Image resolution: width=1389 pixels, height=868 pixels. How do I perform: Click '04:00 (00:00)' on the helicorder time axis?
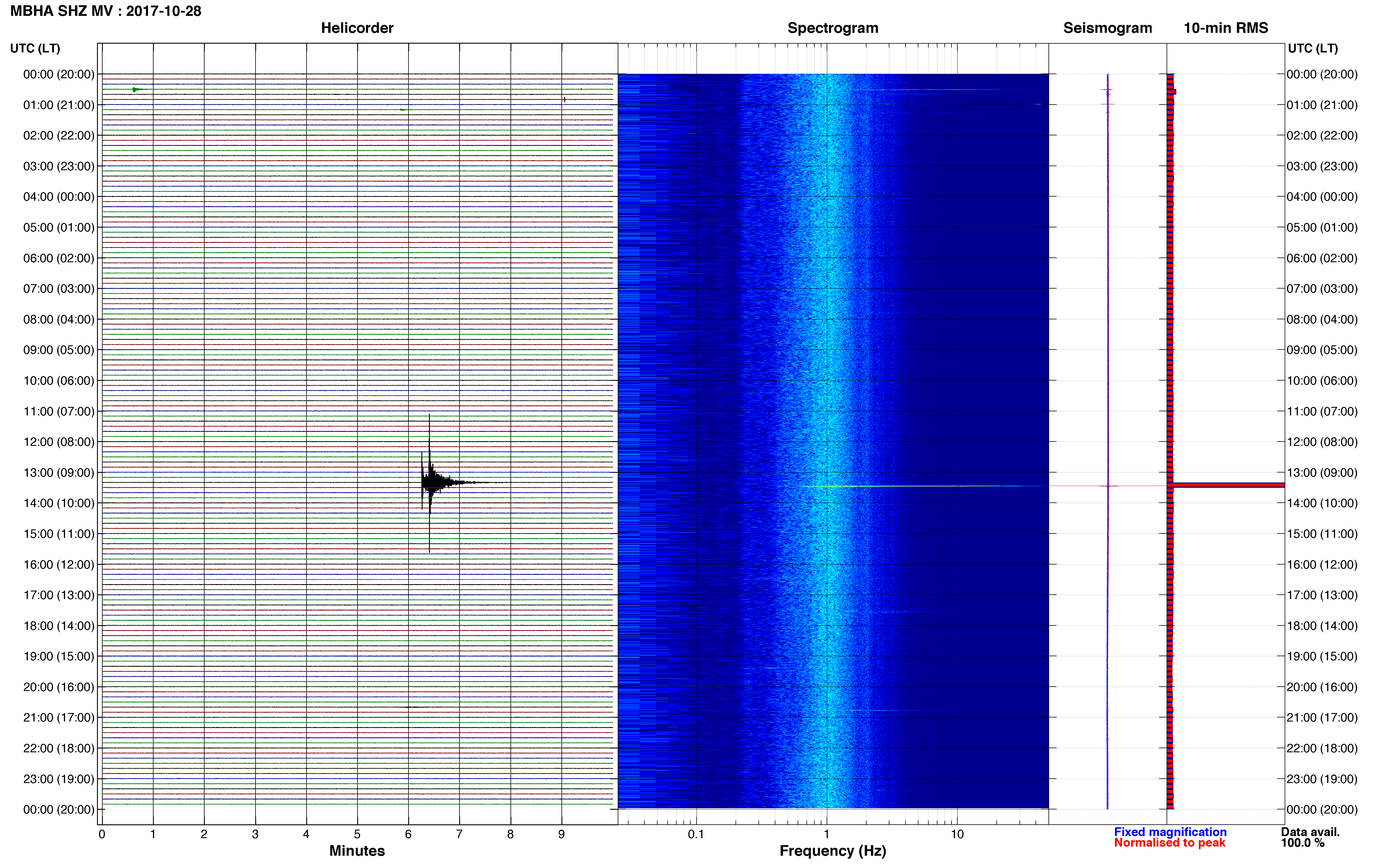click(59, 197)
